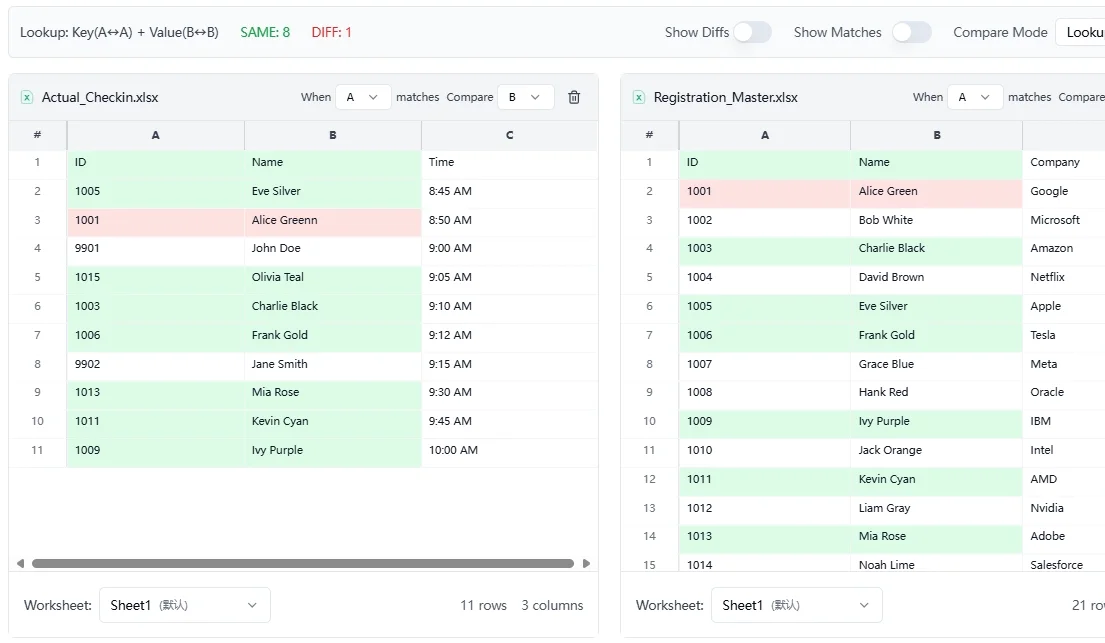Delete Actual_Checkin.xlsx via the trash icon
Image resolution: width=1105 pixels, height=643 pixels.
coord(574,97)
